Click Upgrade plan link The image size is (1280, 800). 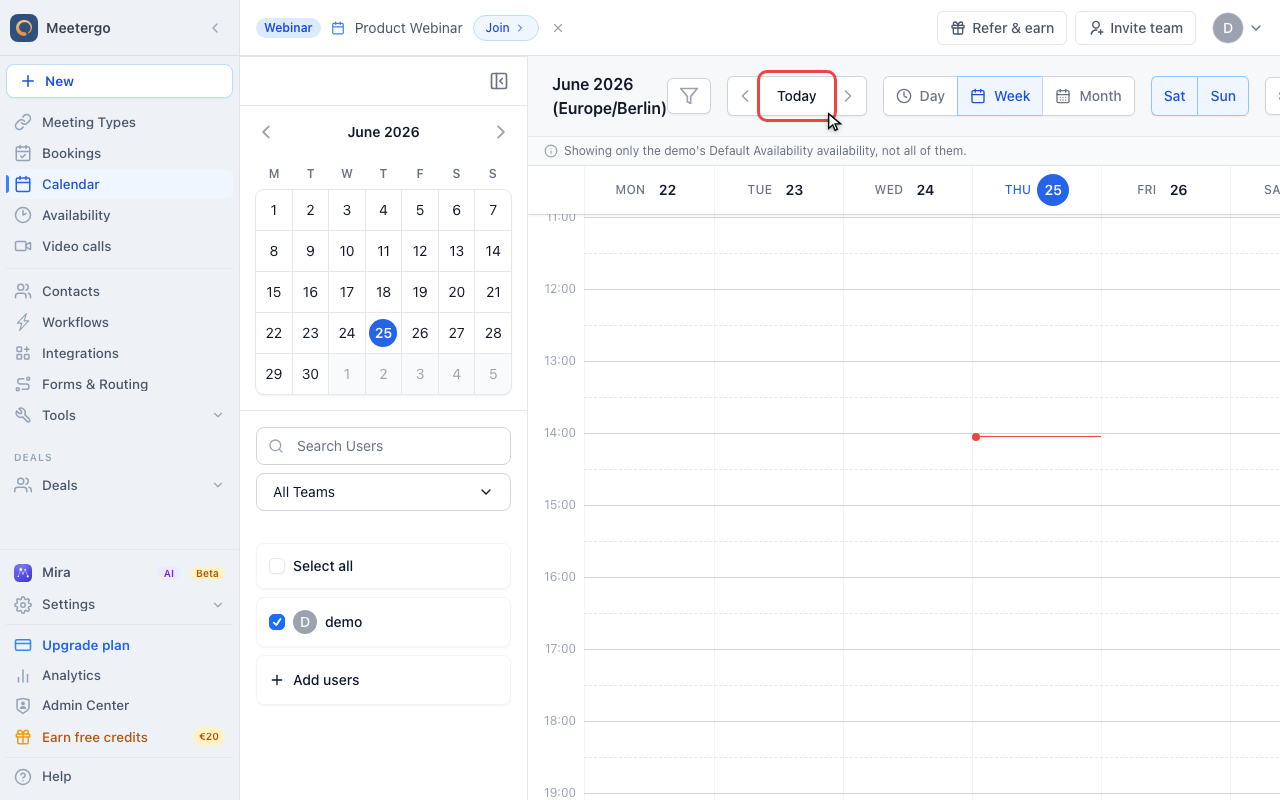tap(86, 645)
